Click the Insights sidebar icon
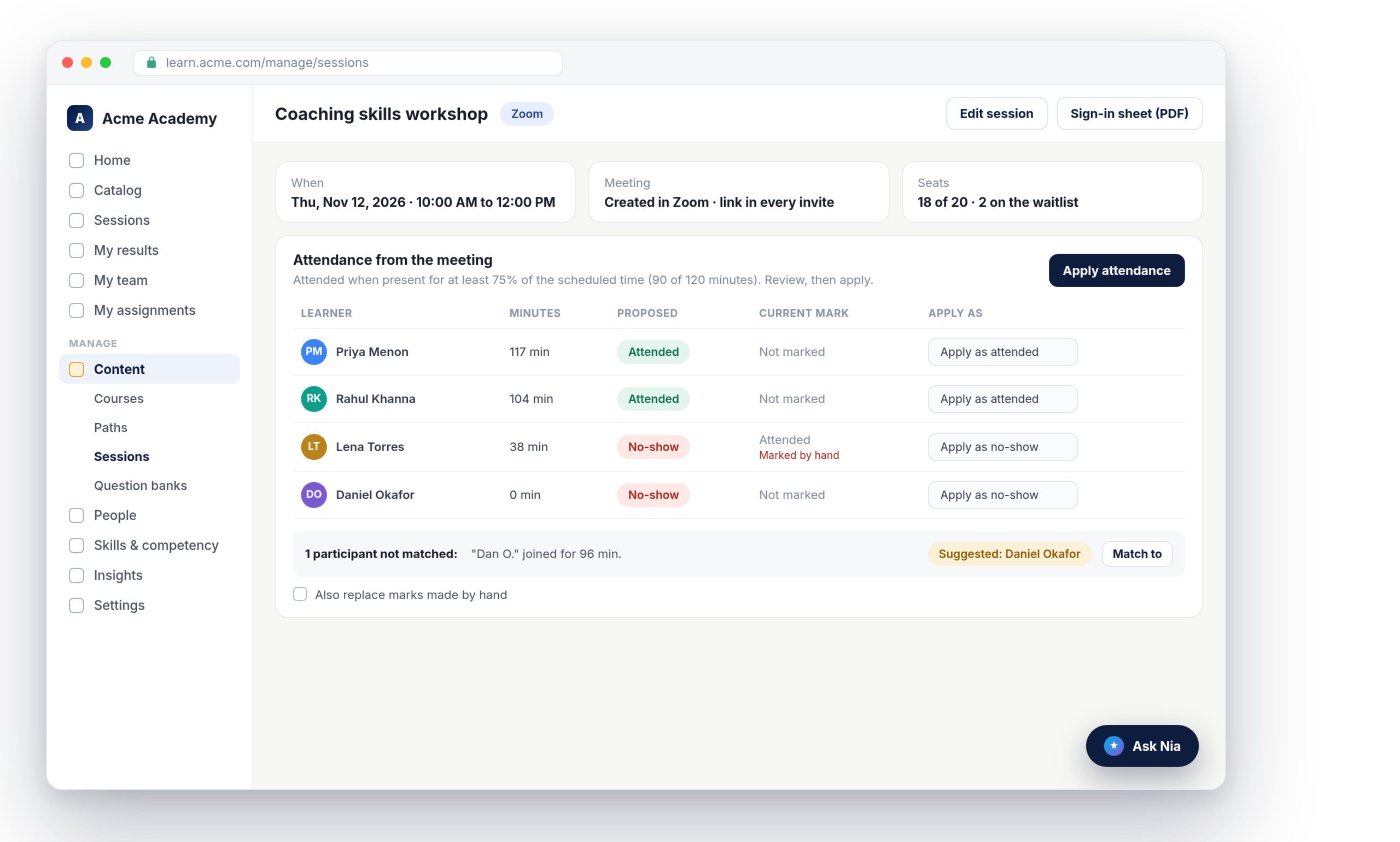The image size is (1400, 842). pyautogui.click(x=77, y=575)
